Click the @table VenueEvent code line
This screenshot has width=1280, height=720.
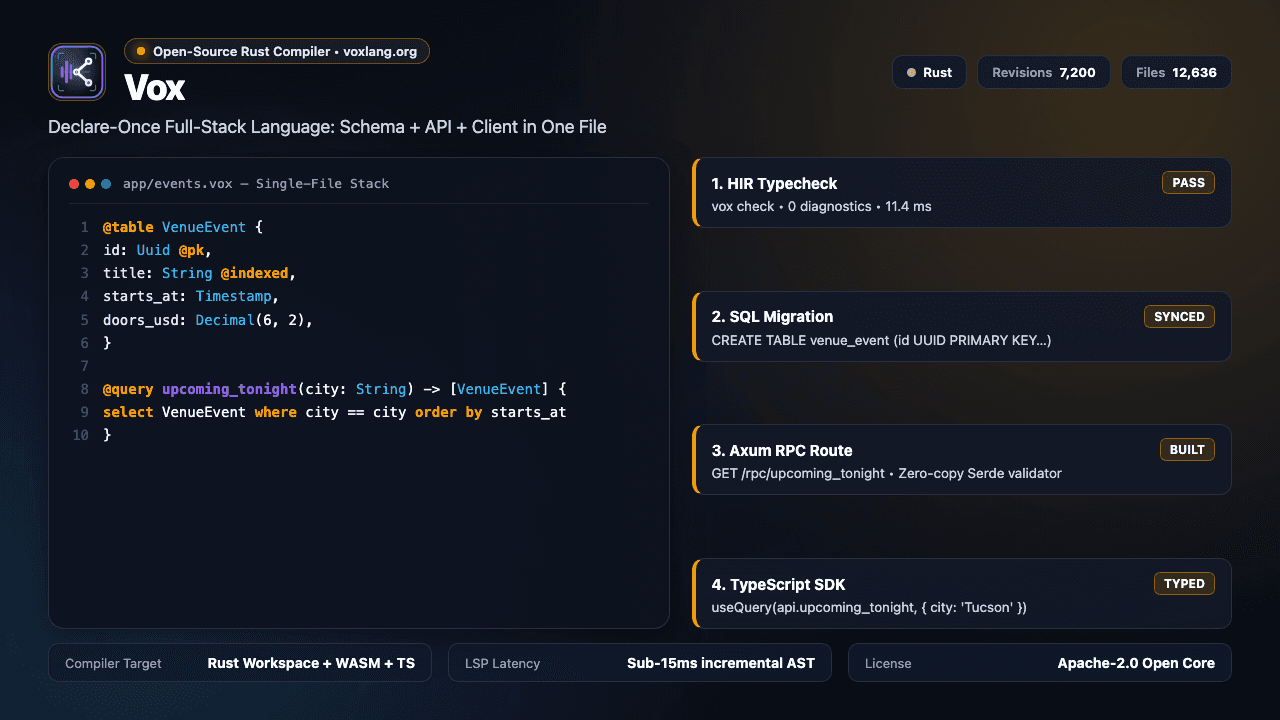point(183,227)
